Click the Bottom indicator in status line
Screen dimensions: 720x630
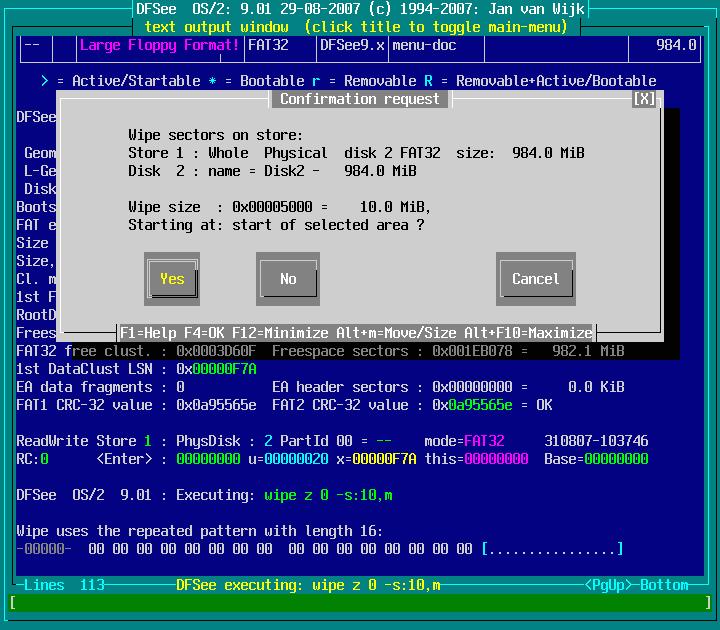(x=665, y=585)
